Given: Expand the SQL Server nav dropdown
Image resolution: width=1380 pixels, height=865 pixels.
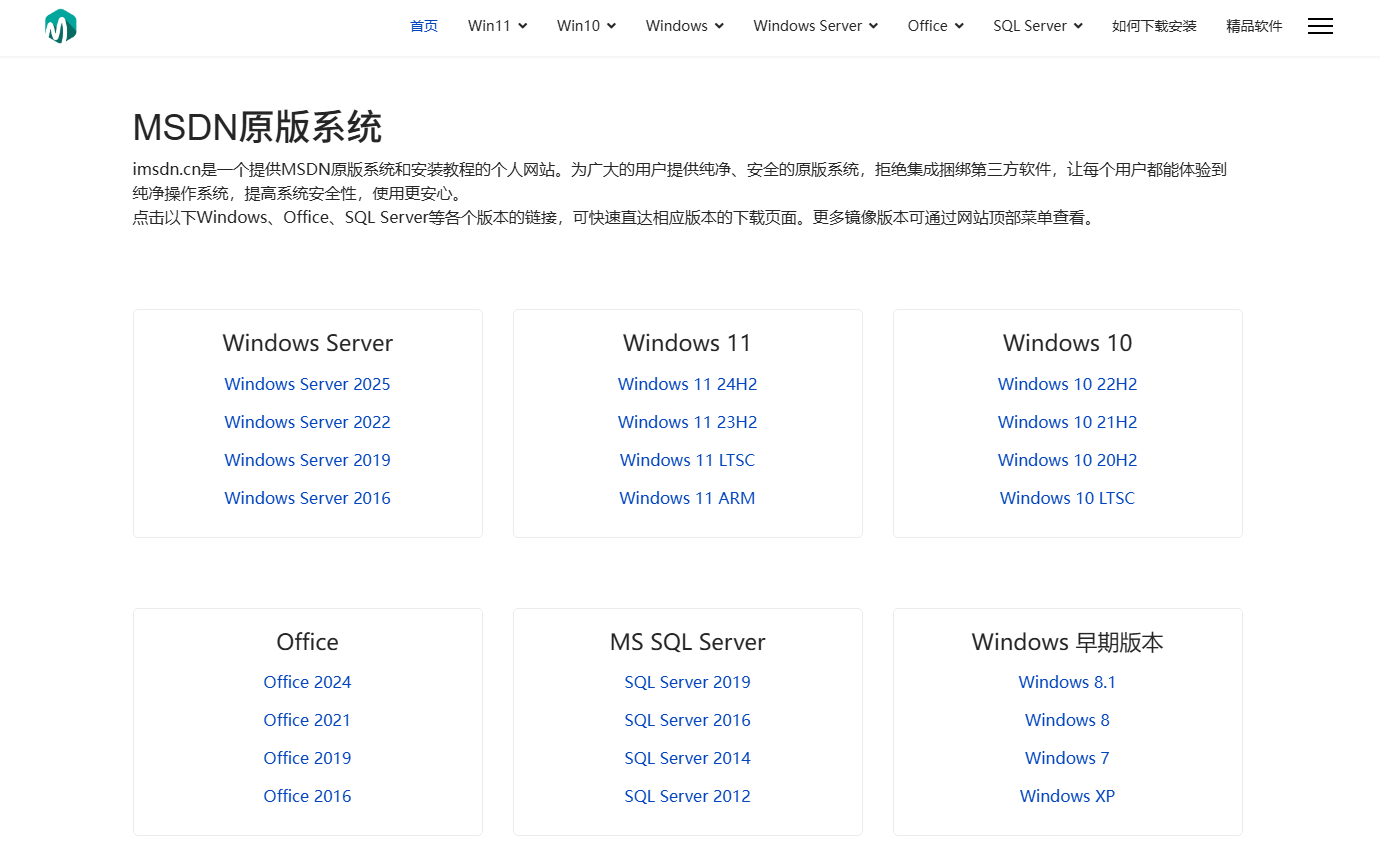Looking at the screenshot, I should tap(1037, 26).
